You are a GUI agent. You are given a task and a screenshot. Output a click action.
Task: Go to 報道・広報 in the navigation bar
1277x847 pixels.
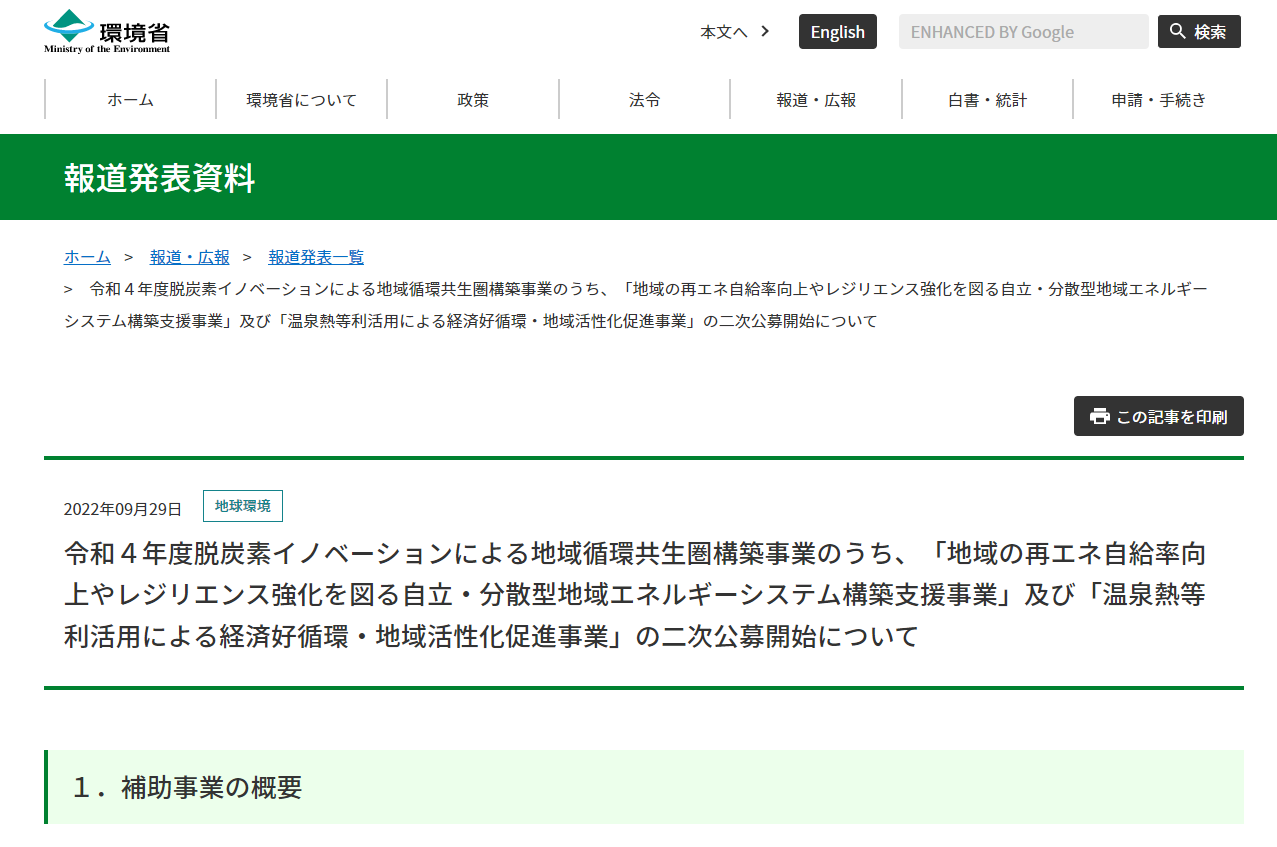pos(816,100)
